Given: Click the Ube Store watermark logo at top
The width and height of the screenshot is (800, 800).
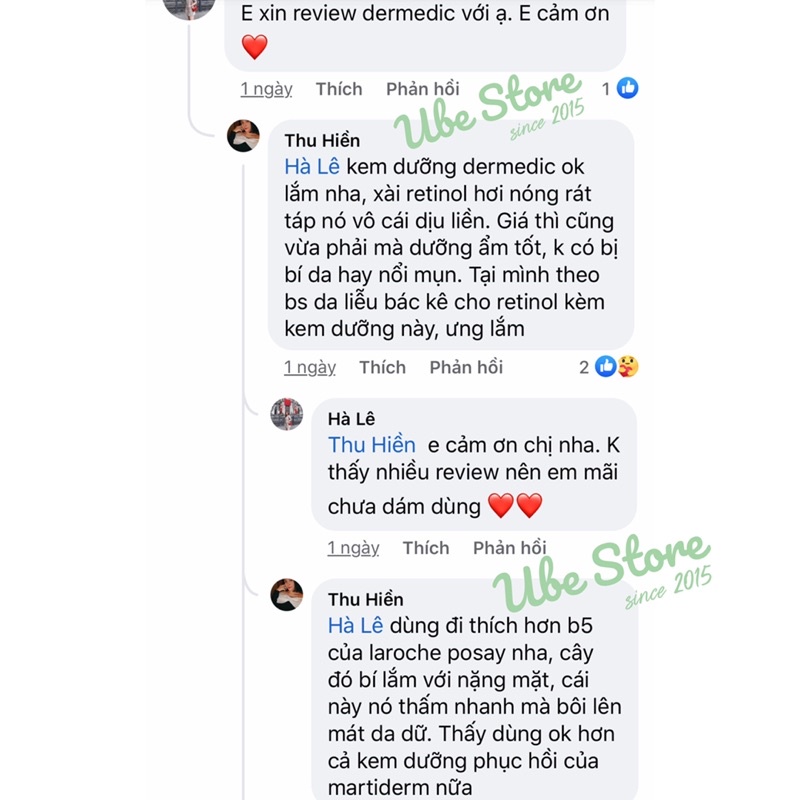Looking at the screenshot, I should click(x=489, y=109).
